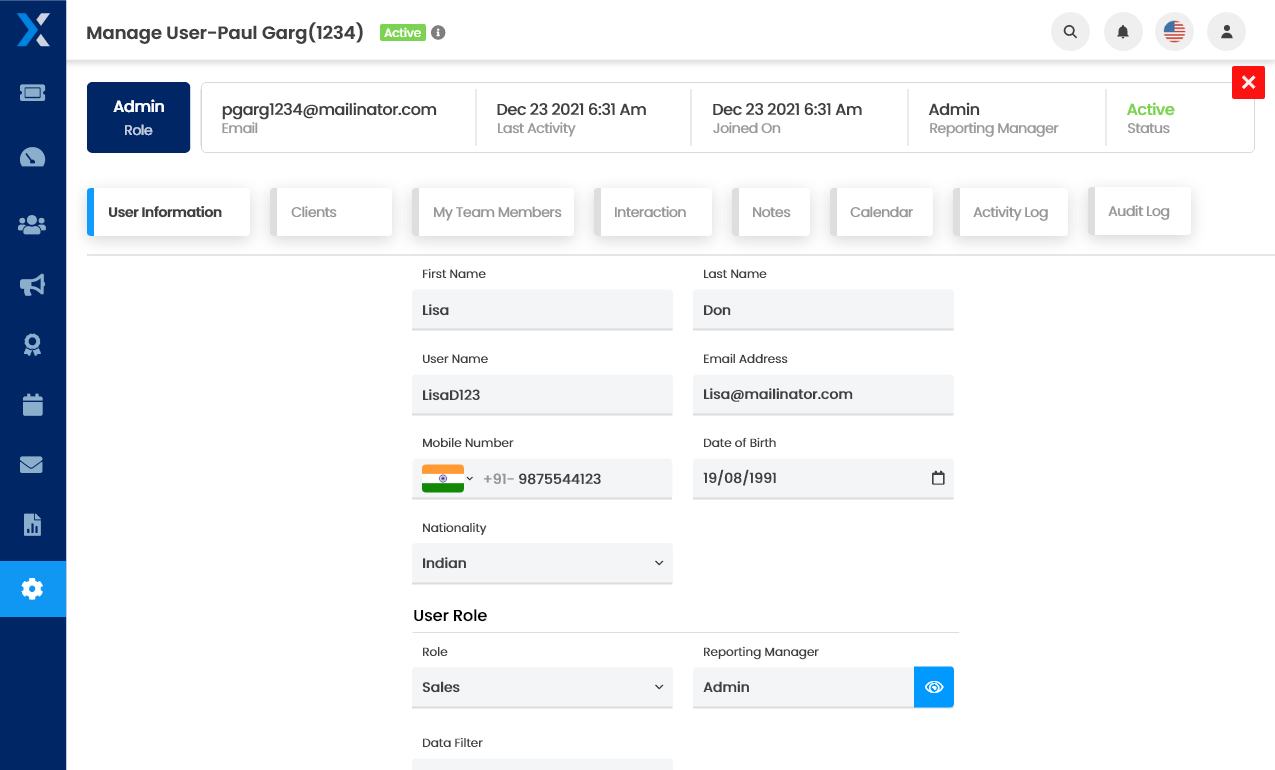The width and height of the screenshot is (1275, 770).
Task: Open the reports chart sidebar icon
Action: tap(32, 524)
